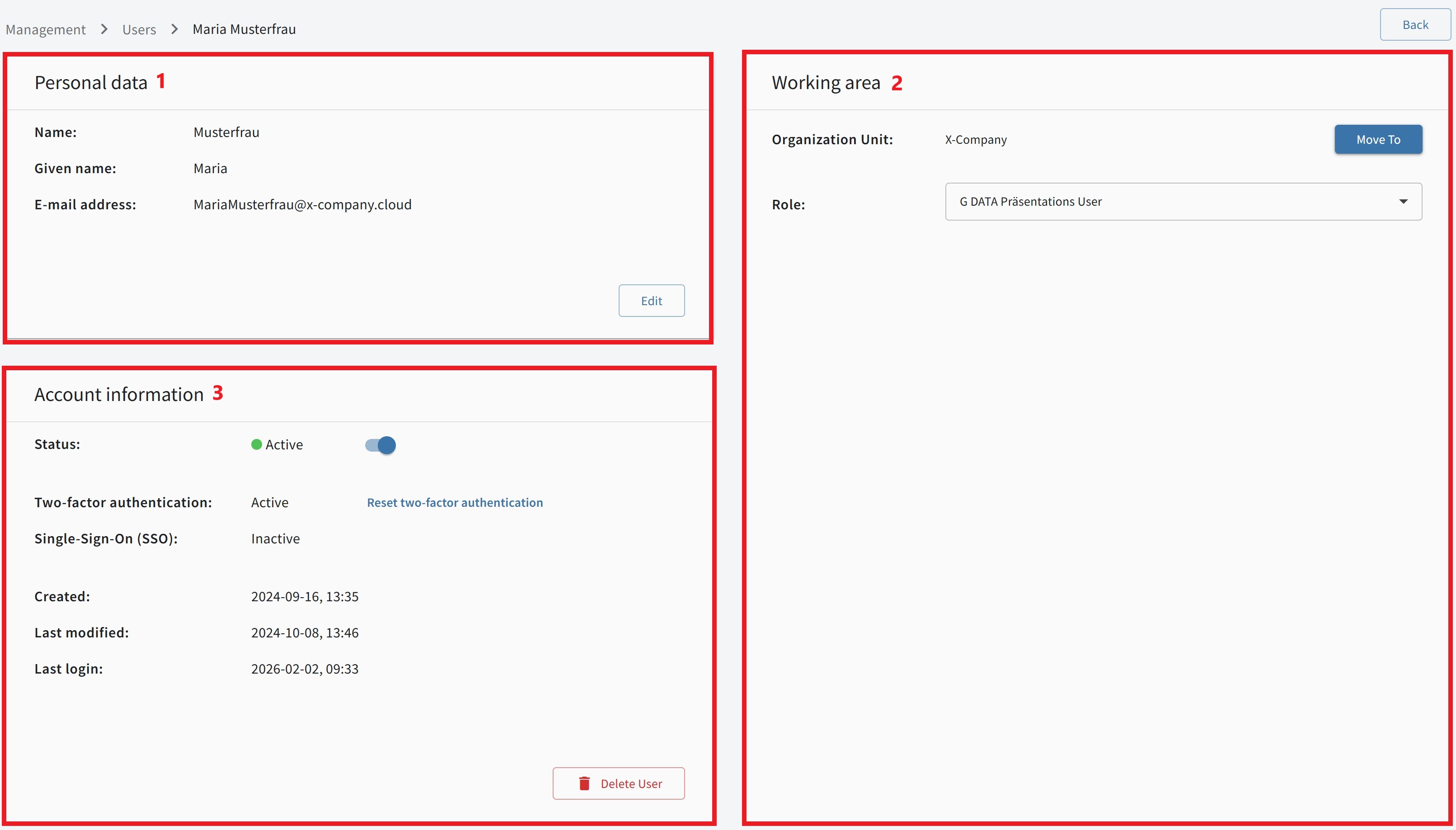Click the Move To button

point(1378,139)
